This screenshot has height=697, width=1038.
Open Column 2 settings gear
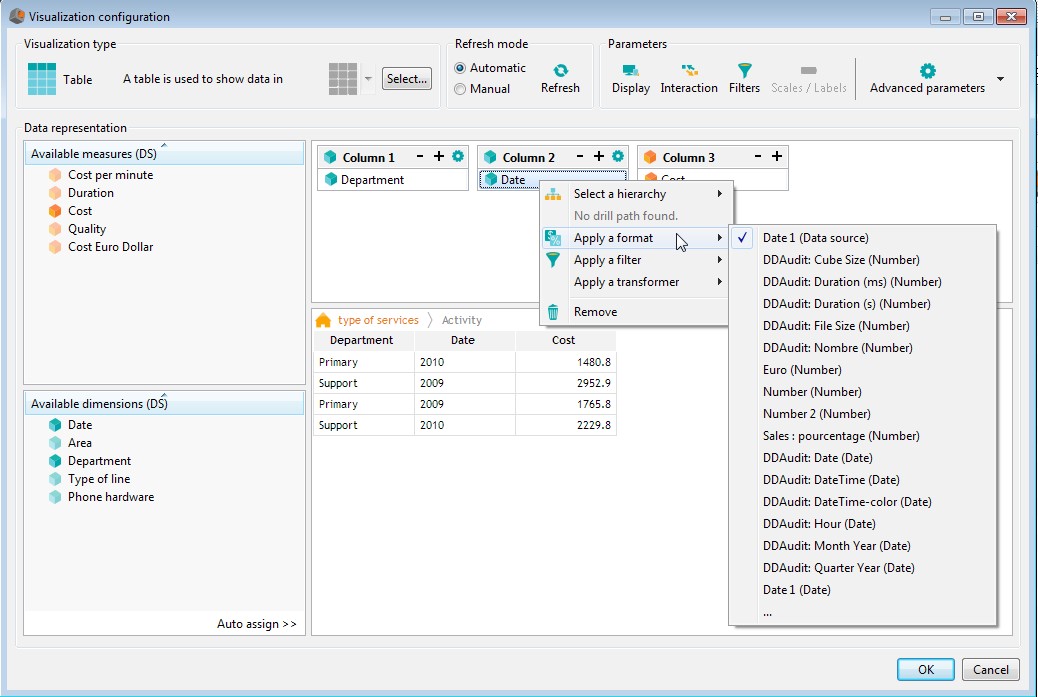618,156
